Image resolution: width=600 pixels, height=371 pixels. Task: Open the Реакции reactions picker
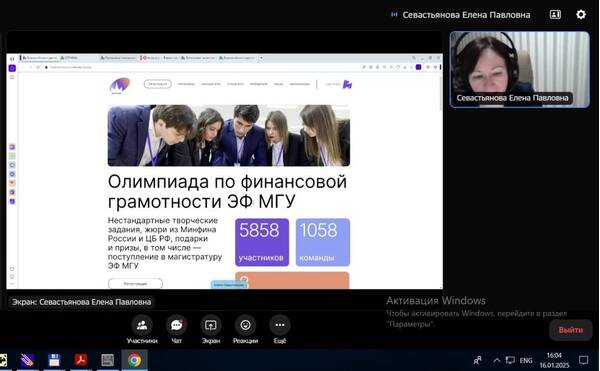point(245,329)
